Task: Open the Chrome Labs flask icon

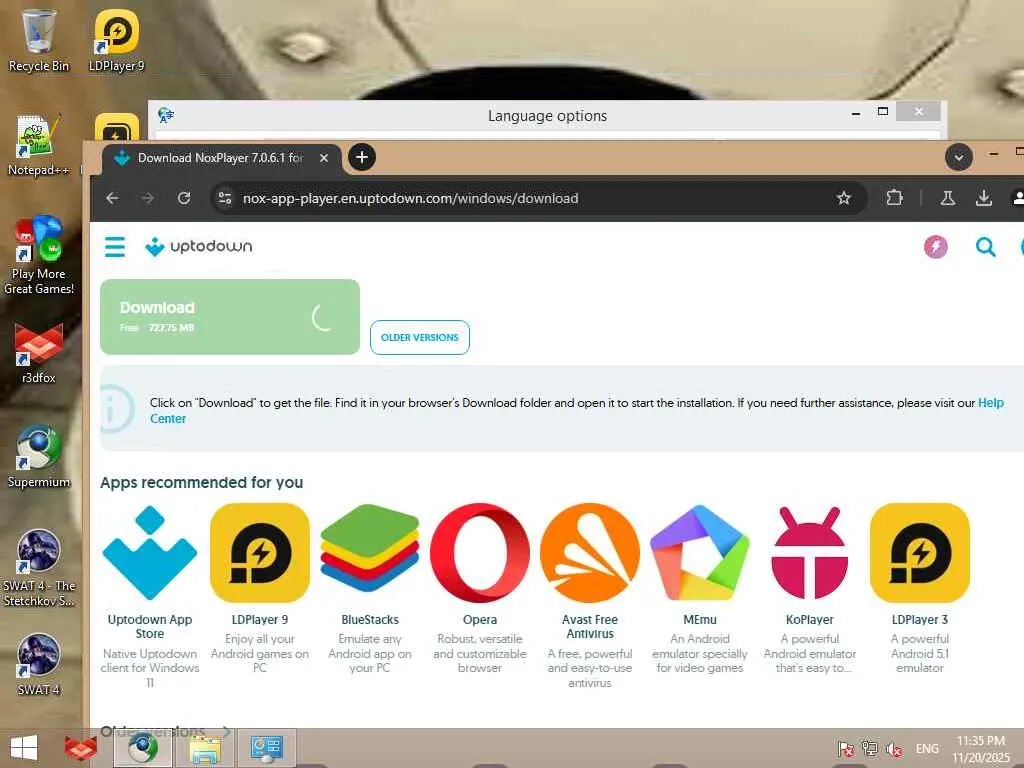Action: click(x=948, y=198)
